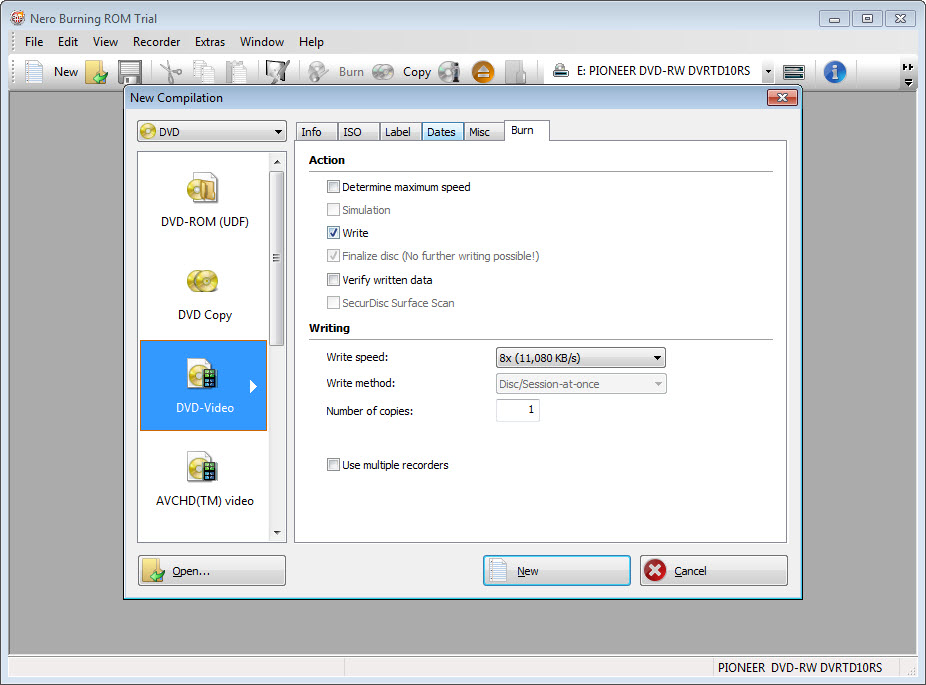926x685 pixels.
Task: Expand the recorder selection dropdown arrow
Action: click(x=768, y=72)
